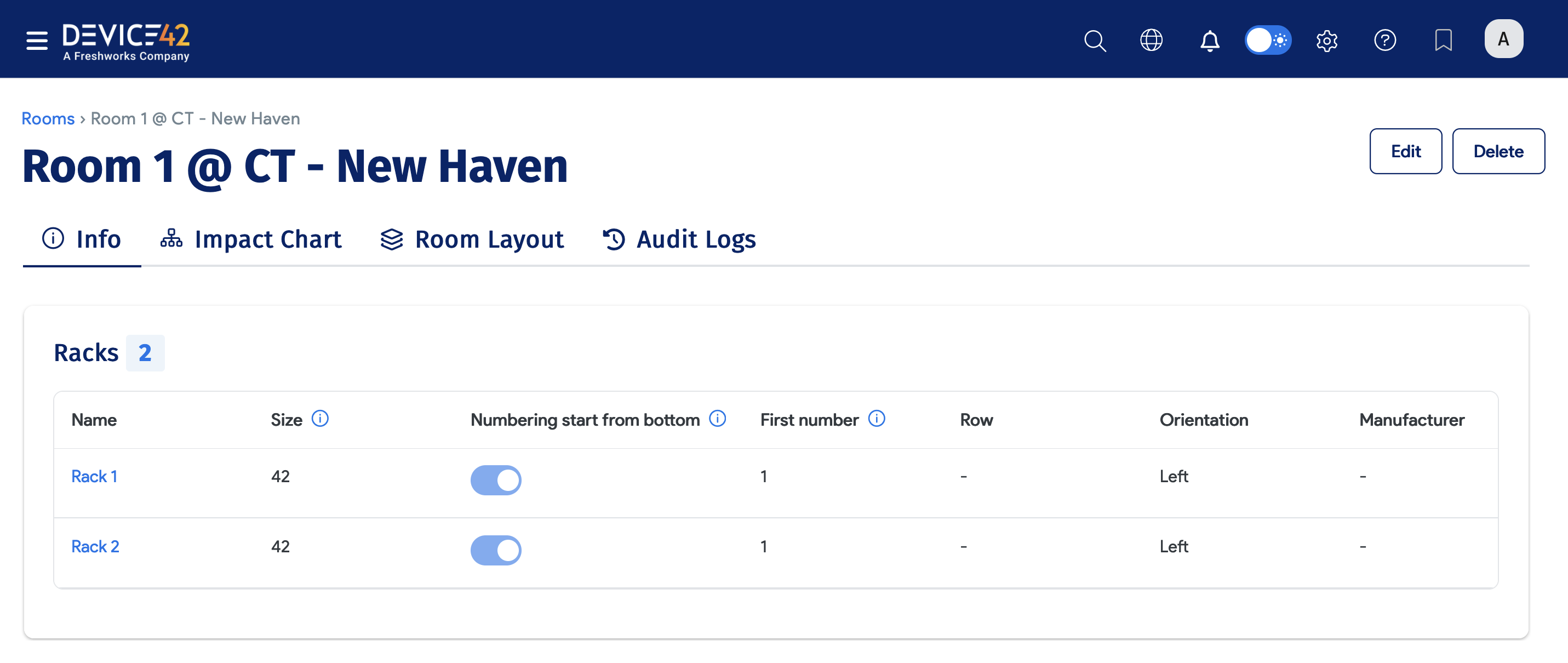Click the First number info icon
1568x663 pixels.
coord(876,418)
